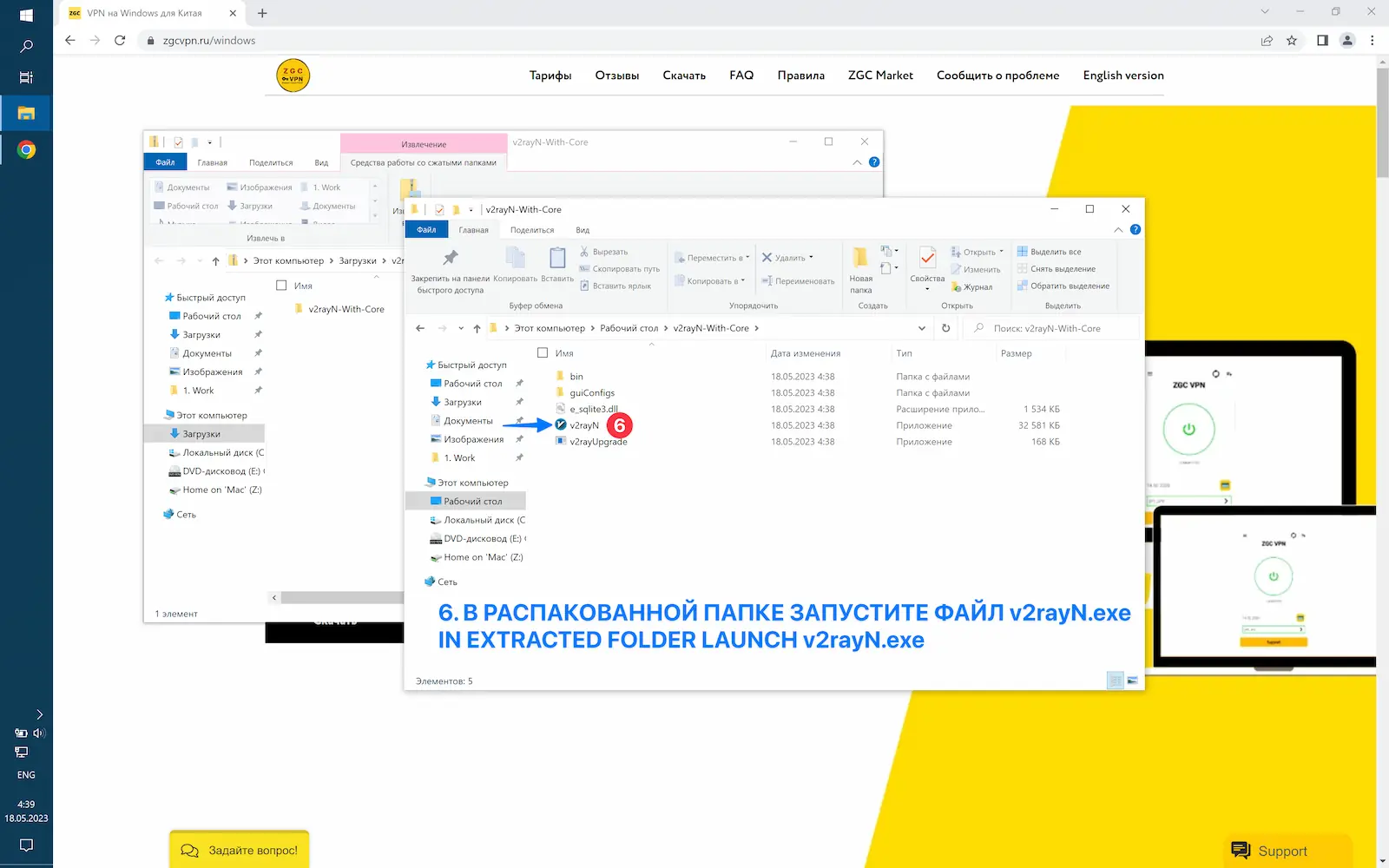Expand the Chrome tab search chevron

(1265, 12)
